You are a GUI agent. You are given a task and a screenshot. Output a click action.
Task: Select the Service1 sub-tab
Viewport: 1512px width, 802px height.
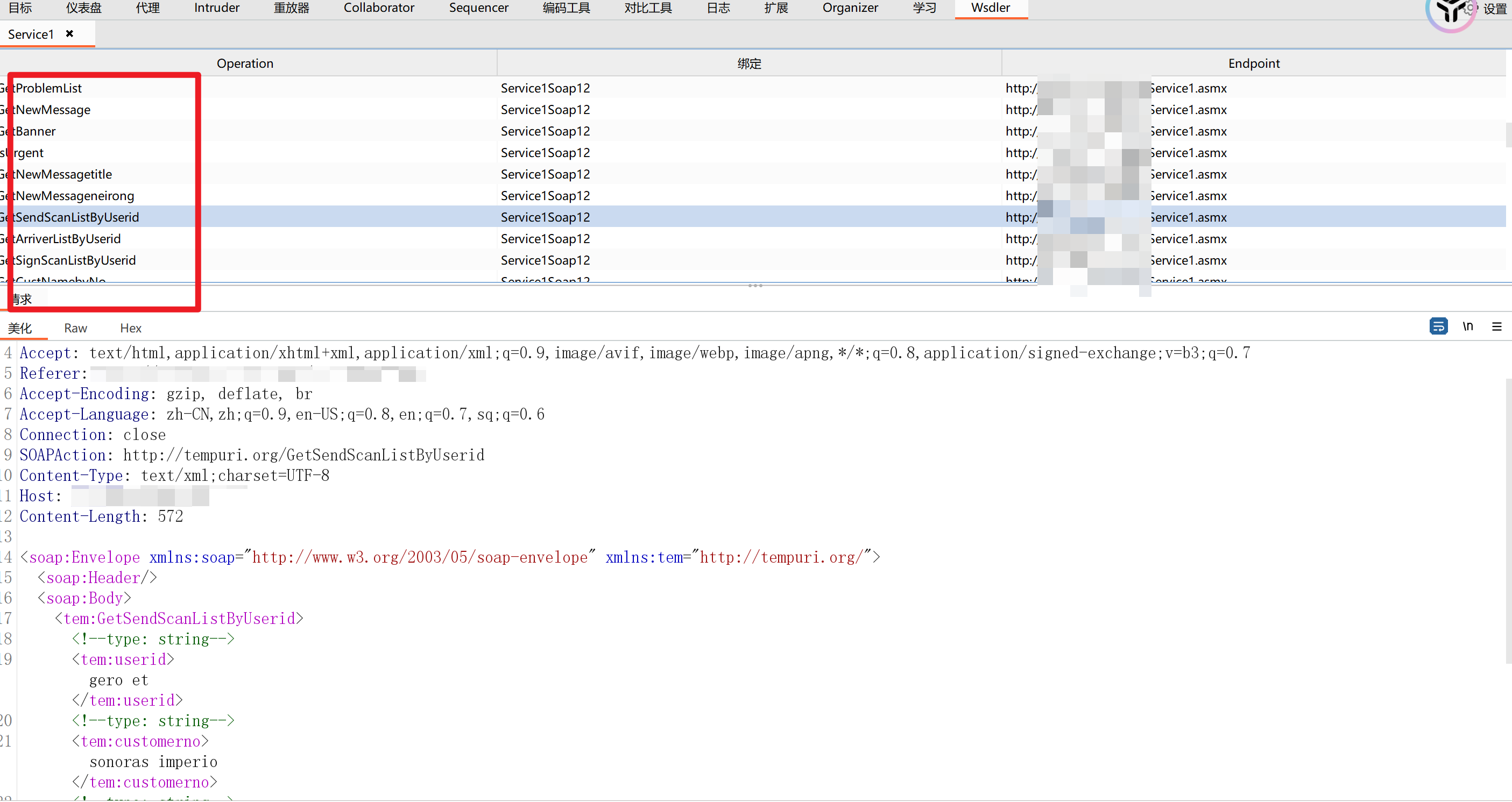pos(31,34)
